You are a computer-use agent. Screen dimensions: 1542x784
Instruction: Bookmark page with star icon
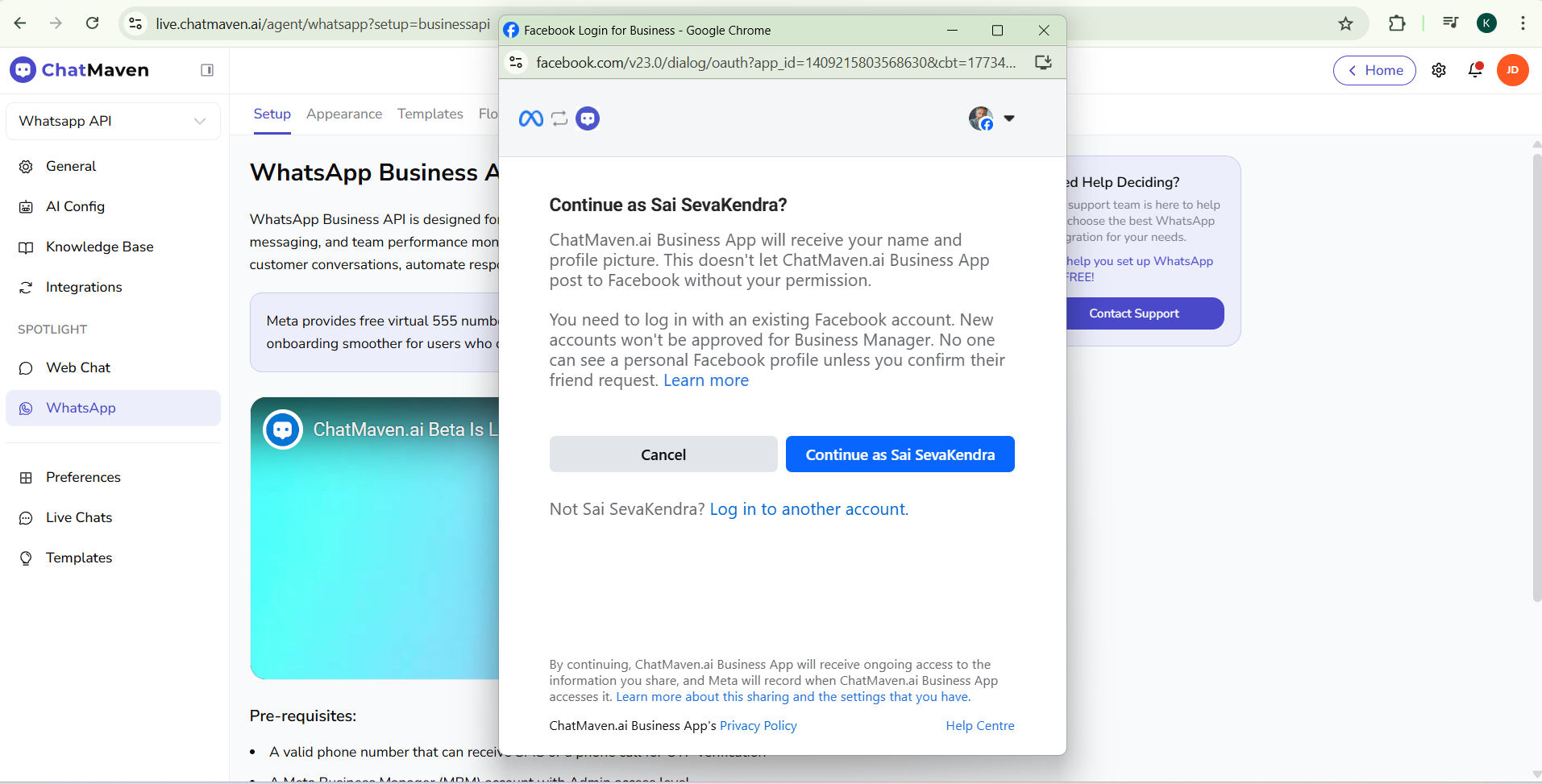point(1345,23)
